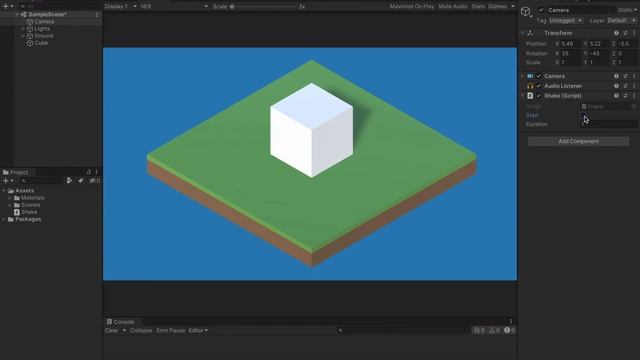Click the Console Clear button

pyautogui.click(x=111, y=331)
